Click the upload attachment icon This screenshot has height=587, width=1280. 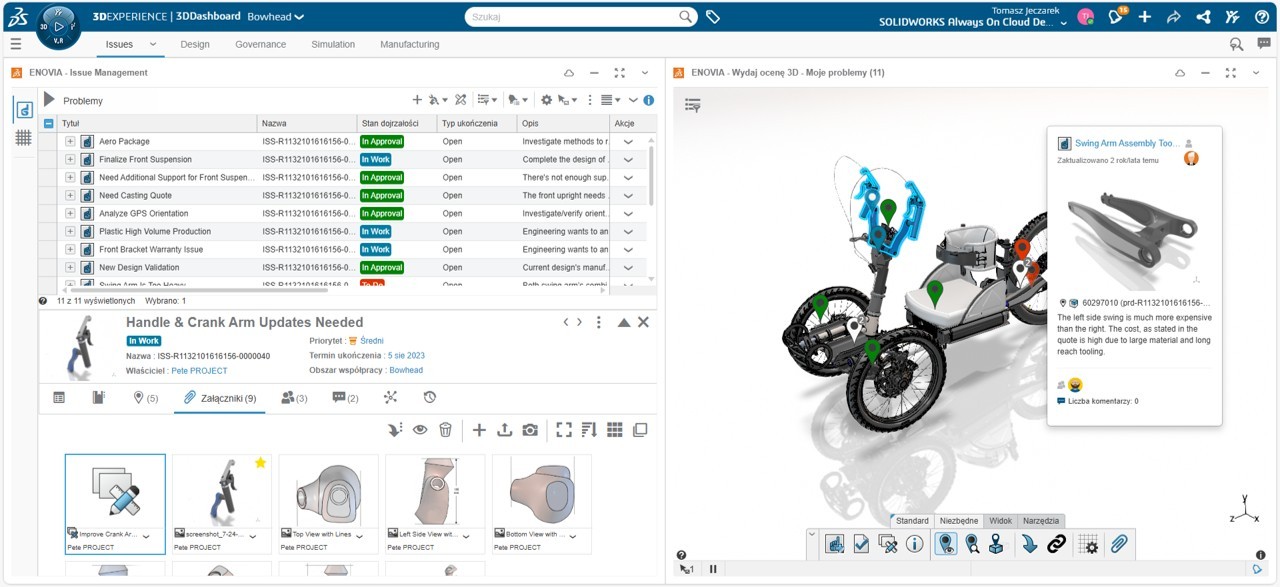coord(504,429)
